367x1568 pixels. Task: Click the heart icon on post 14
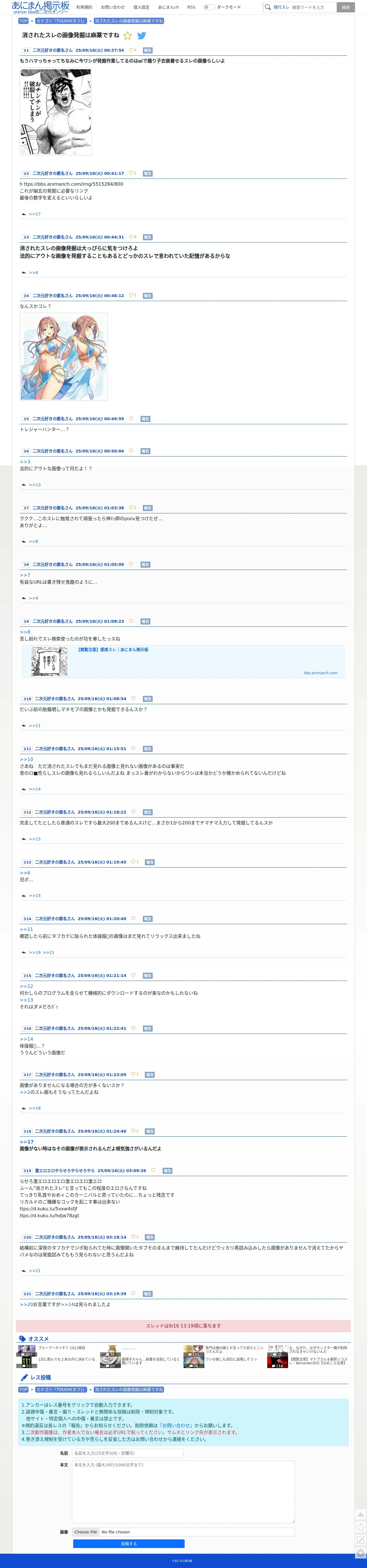(133, 918)
